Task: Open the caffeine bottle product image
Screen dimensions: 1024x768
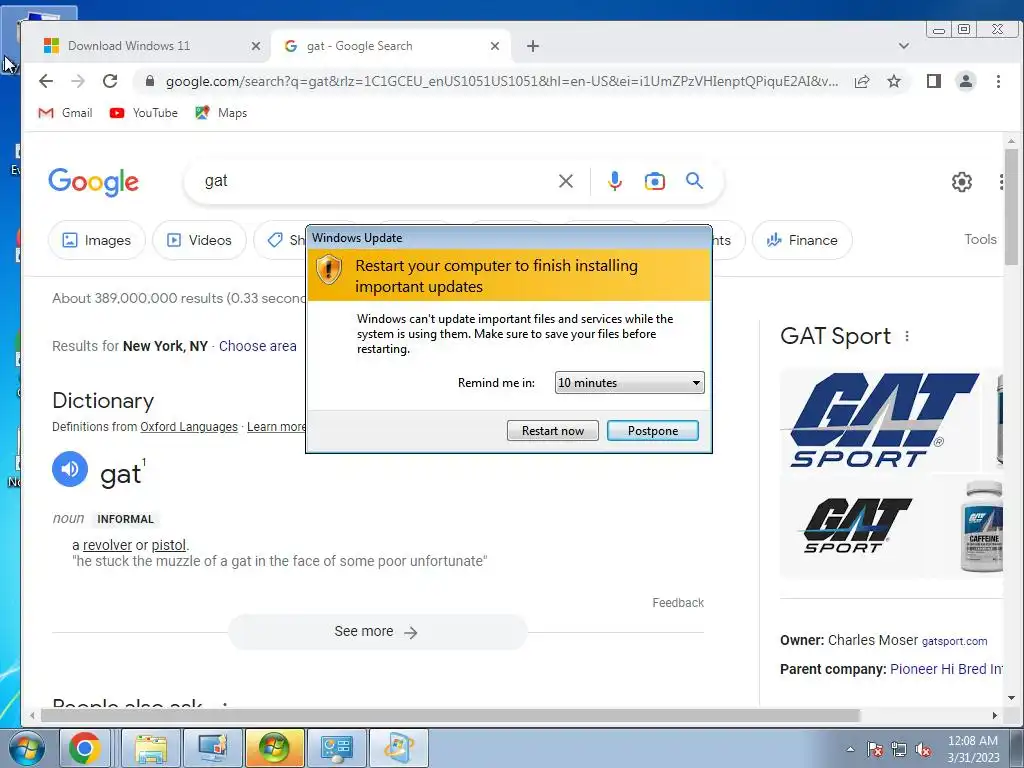Action: pos(982,526)
